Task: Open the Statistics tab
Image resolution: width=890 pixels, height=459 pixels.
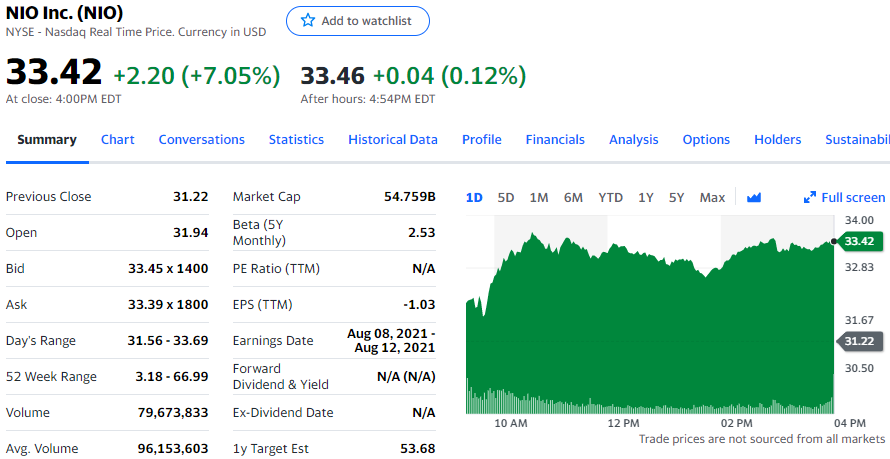Action: click(296, 140)
